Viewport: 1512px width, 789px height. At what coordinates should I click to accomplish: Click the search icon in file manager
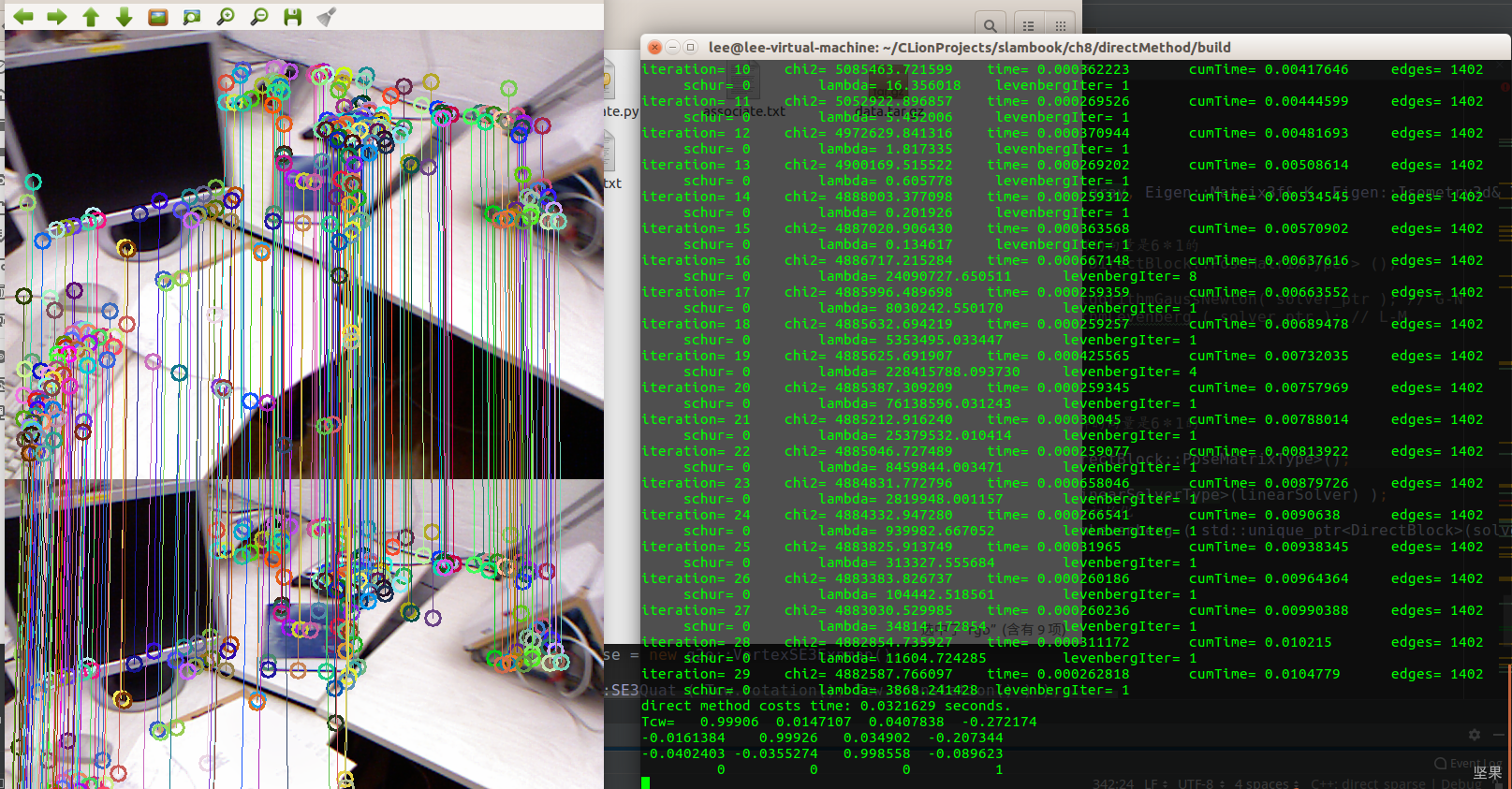tap(990, 25)
